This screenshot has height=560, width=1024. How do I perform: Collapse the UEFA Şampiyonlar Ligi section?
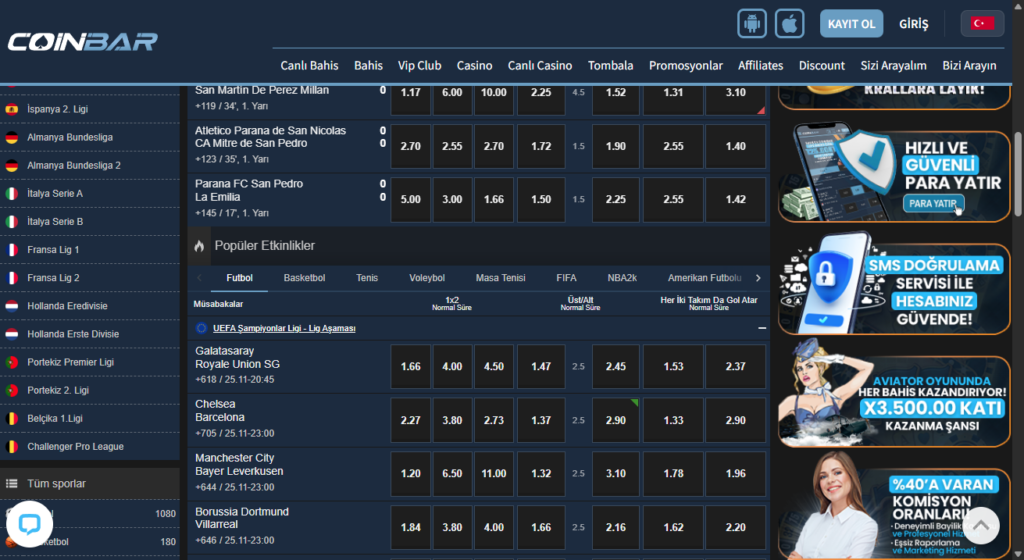click(762, 328)
